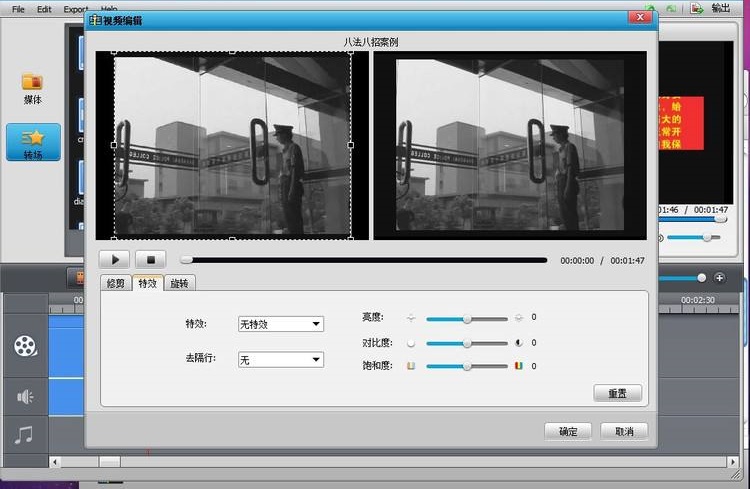Play the video preview
The height and width of the screenshot is (489, 750).
[115, 259]
